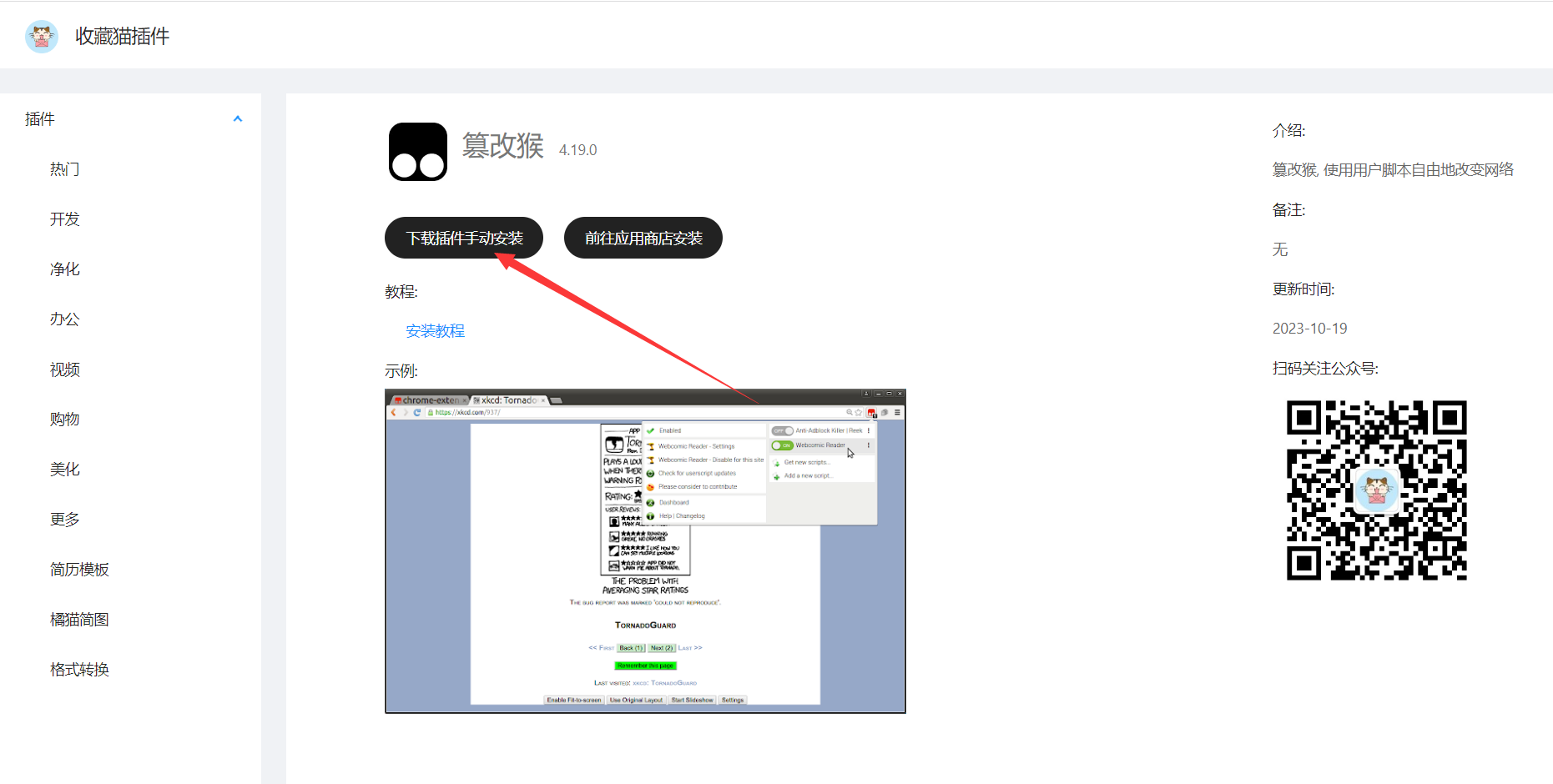Click the 篡改猴 introduction description text
Screen dimensions: 1553x784
1393,170
